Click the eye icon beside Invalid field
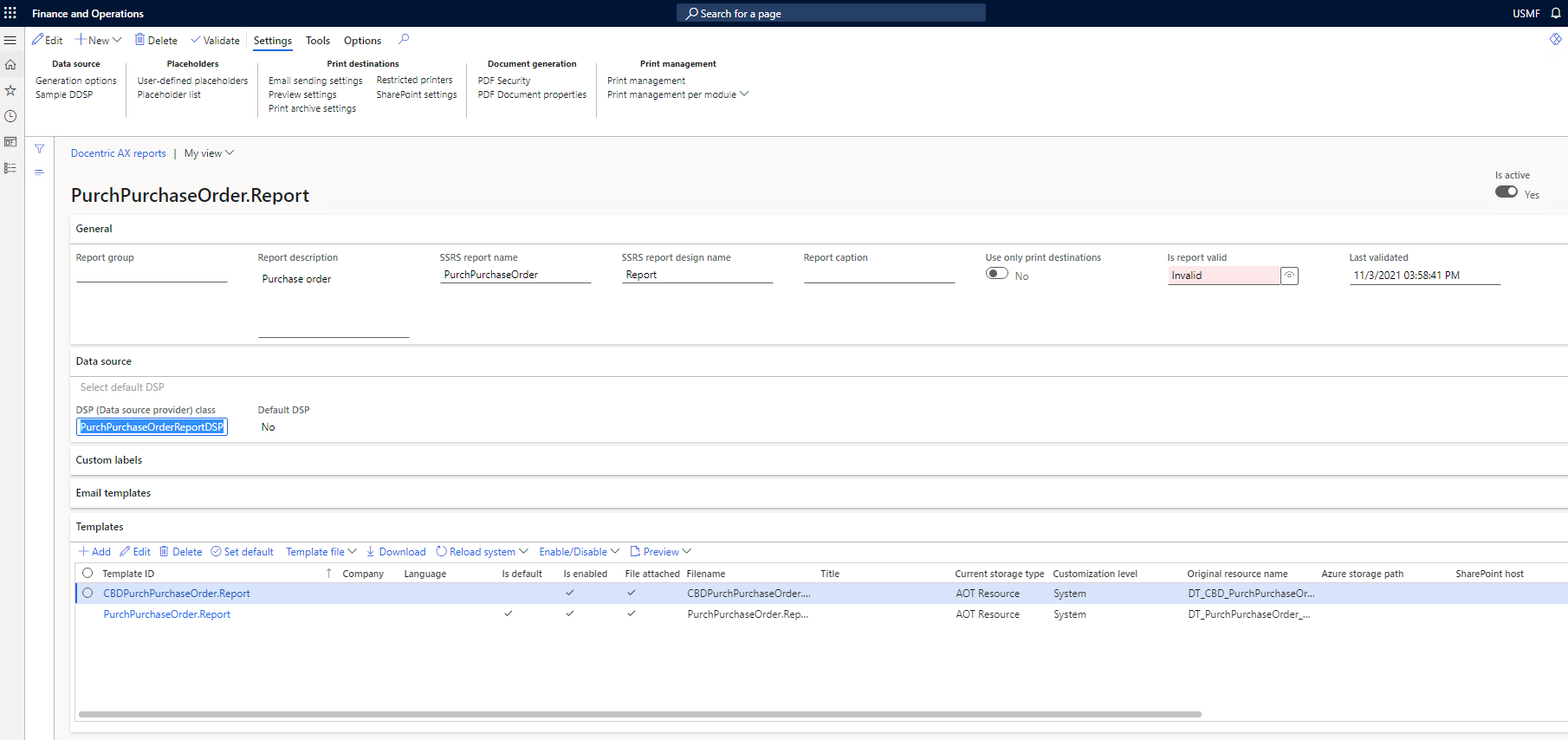1568x740 pixels. point(1289,276)
